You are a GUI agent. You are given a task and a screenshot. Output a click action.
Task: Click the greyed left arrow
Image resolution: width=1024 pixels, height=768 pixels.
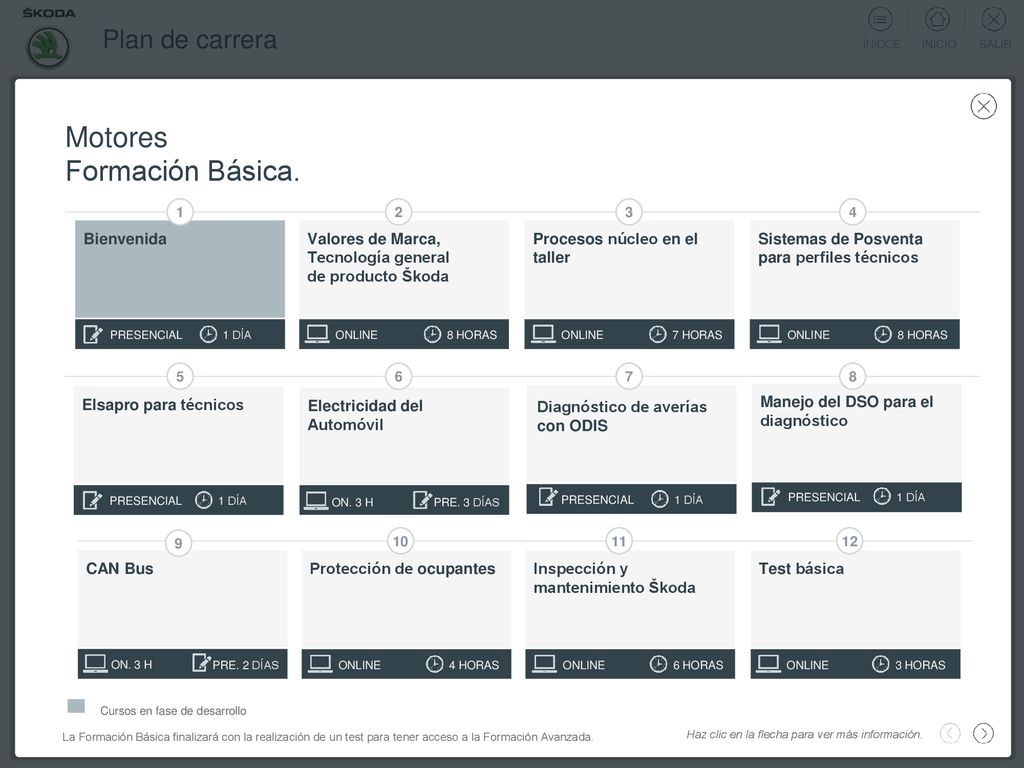pos(950,733)
